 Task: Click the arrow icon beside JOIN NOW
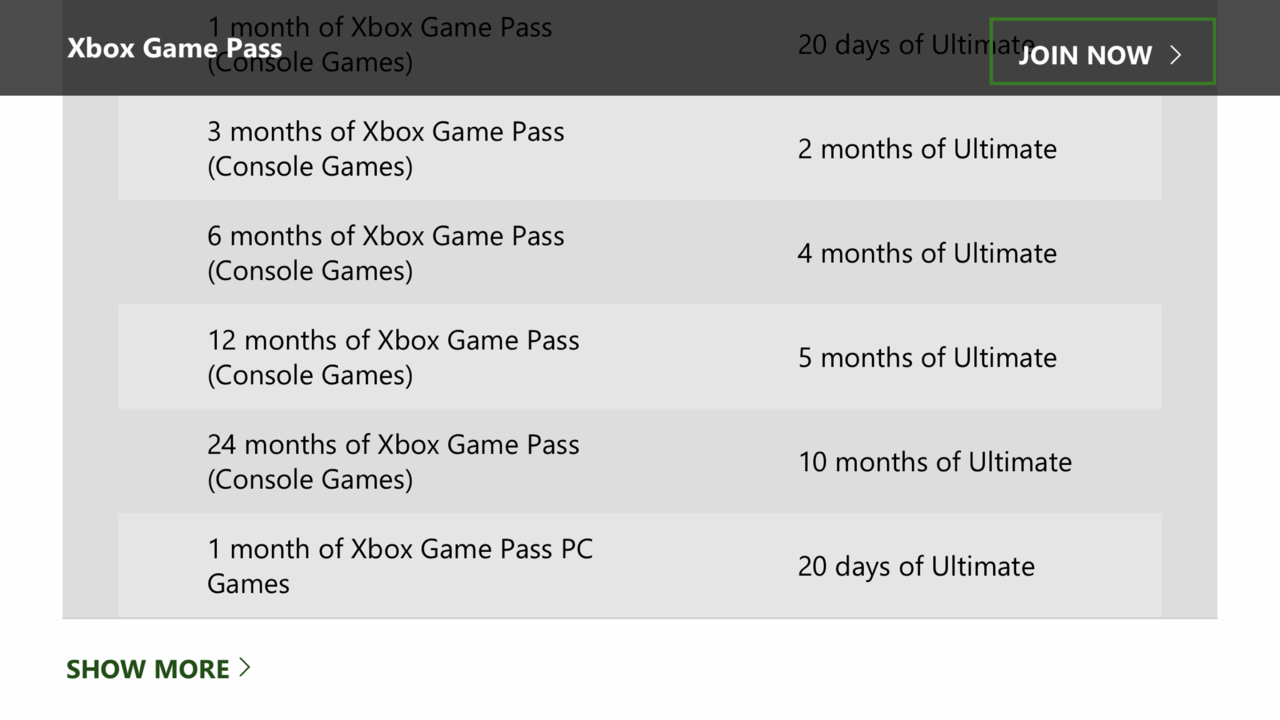pos(1176,54)
